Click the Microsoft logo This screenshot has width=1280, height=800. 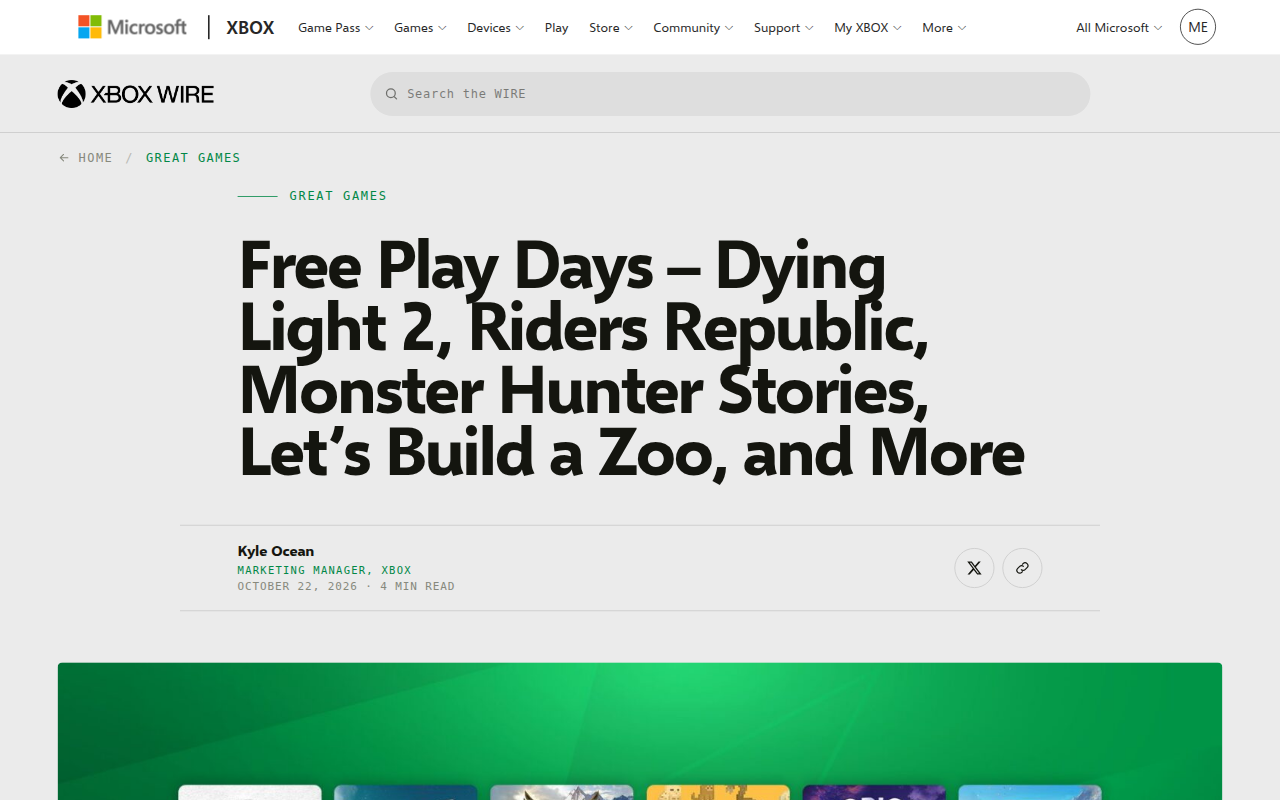pyautogui.click(x=132, y=27)
